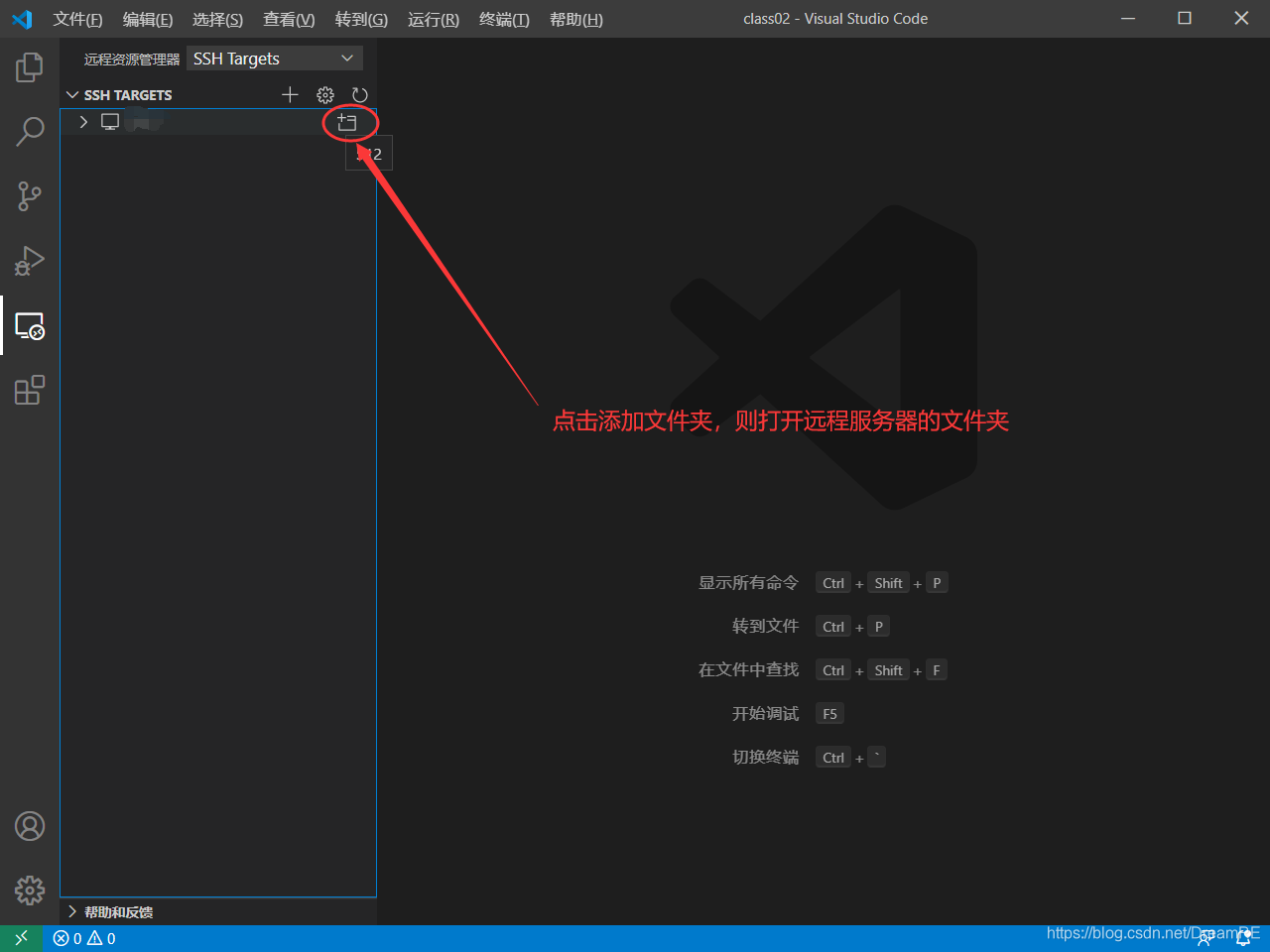1270x952 pixels.
Task: Open the 运行(R) menu
Action: tap(434, 19)
